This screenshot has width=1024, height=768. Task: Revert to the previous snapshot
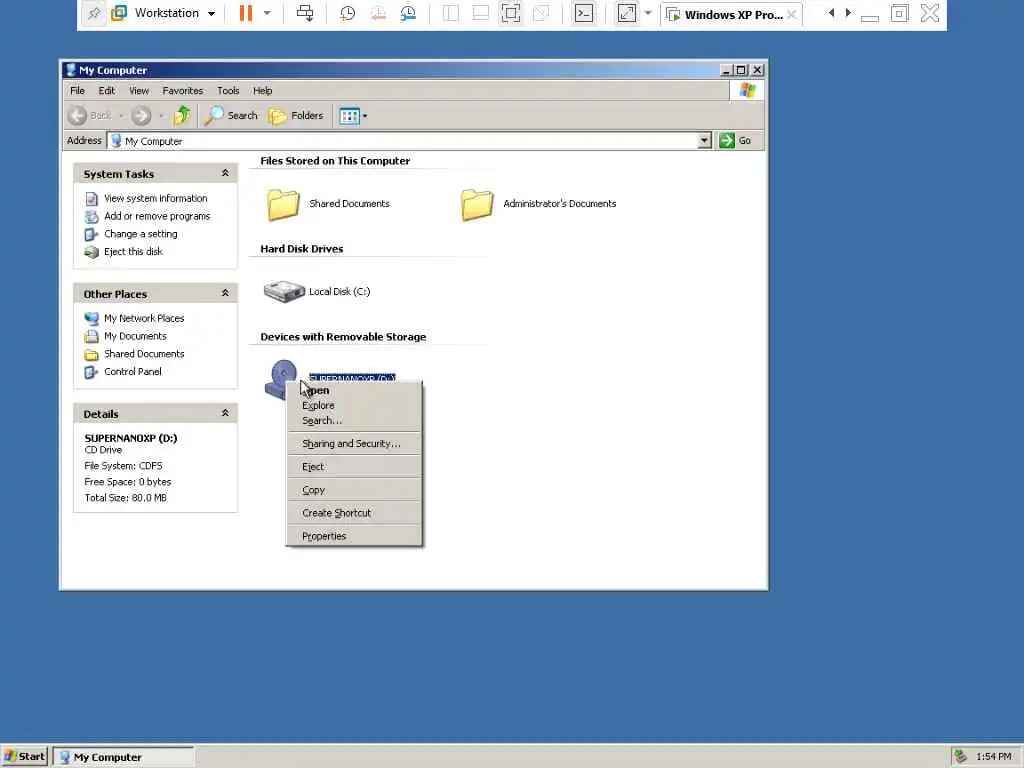click(377, 13)
